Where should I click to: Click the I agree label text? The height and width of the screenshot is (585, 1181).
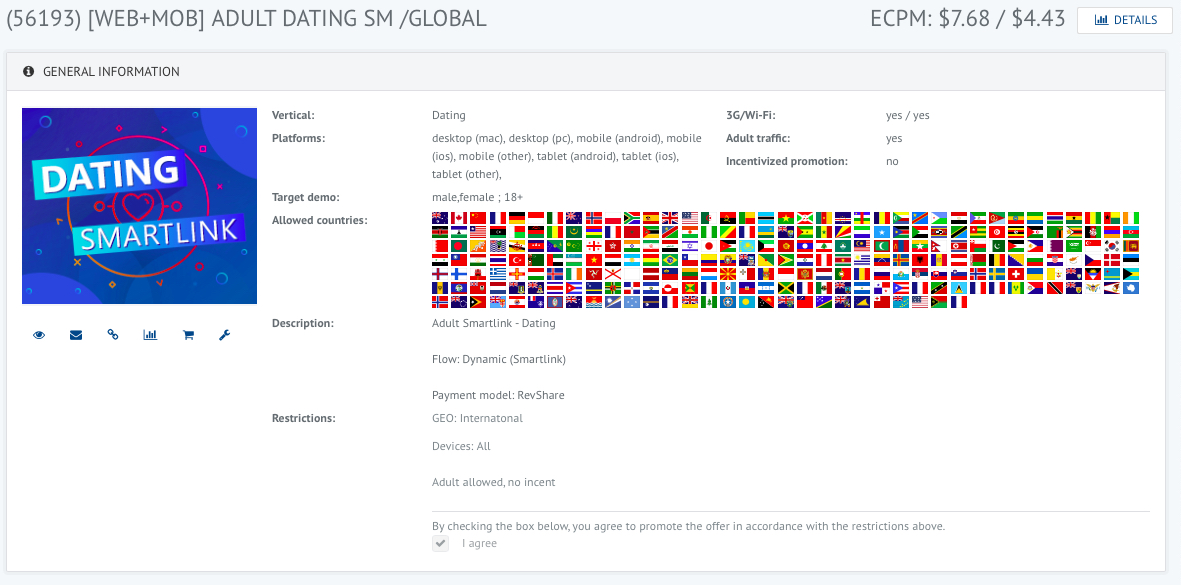coord(479,543)
